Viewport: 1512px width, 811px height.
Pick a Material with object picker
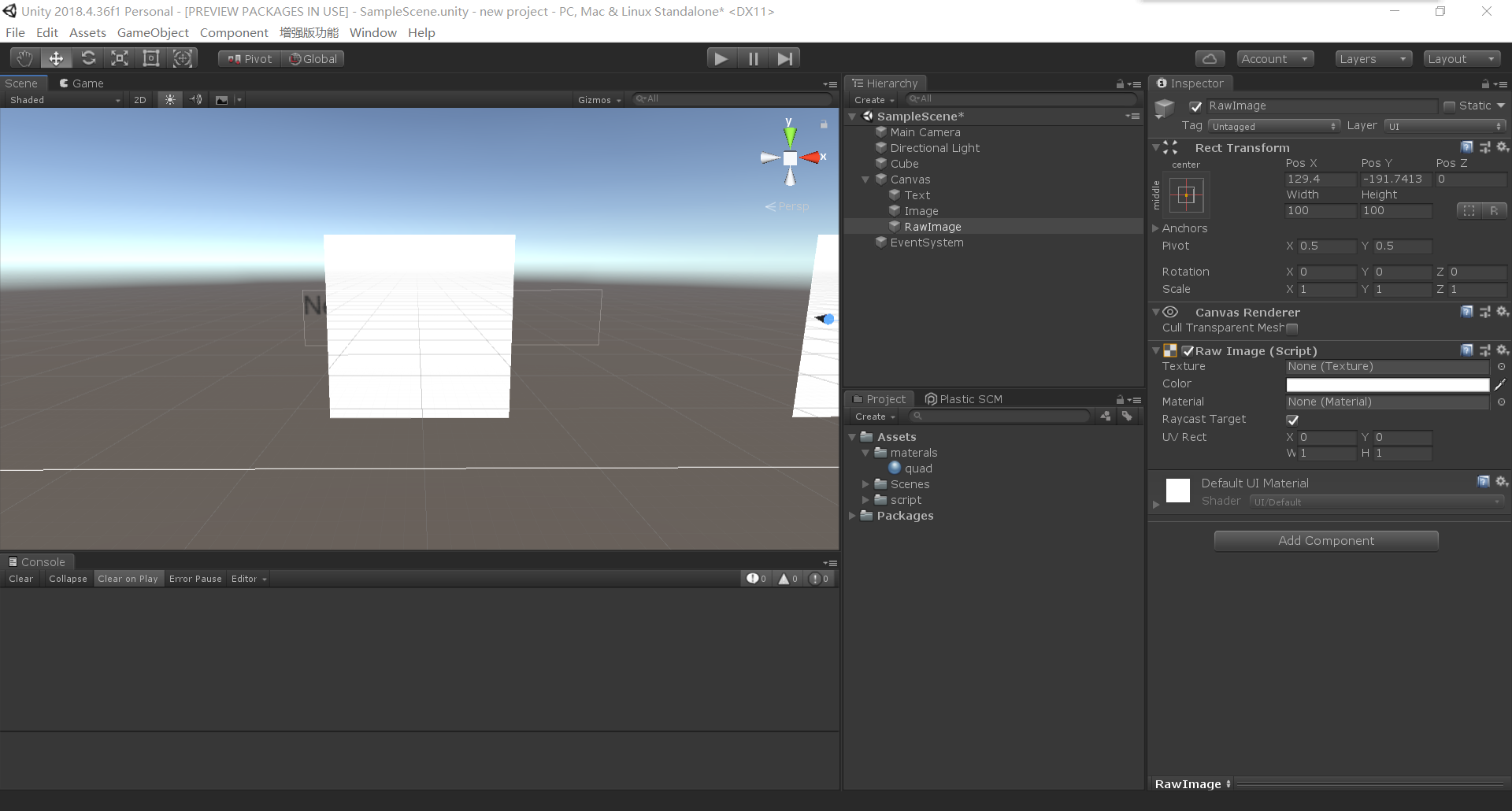pyautogui.click(x=1501, y=402)
